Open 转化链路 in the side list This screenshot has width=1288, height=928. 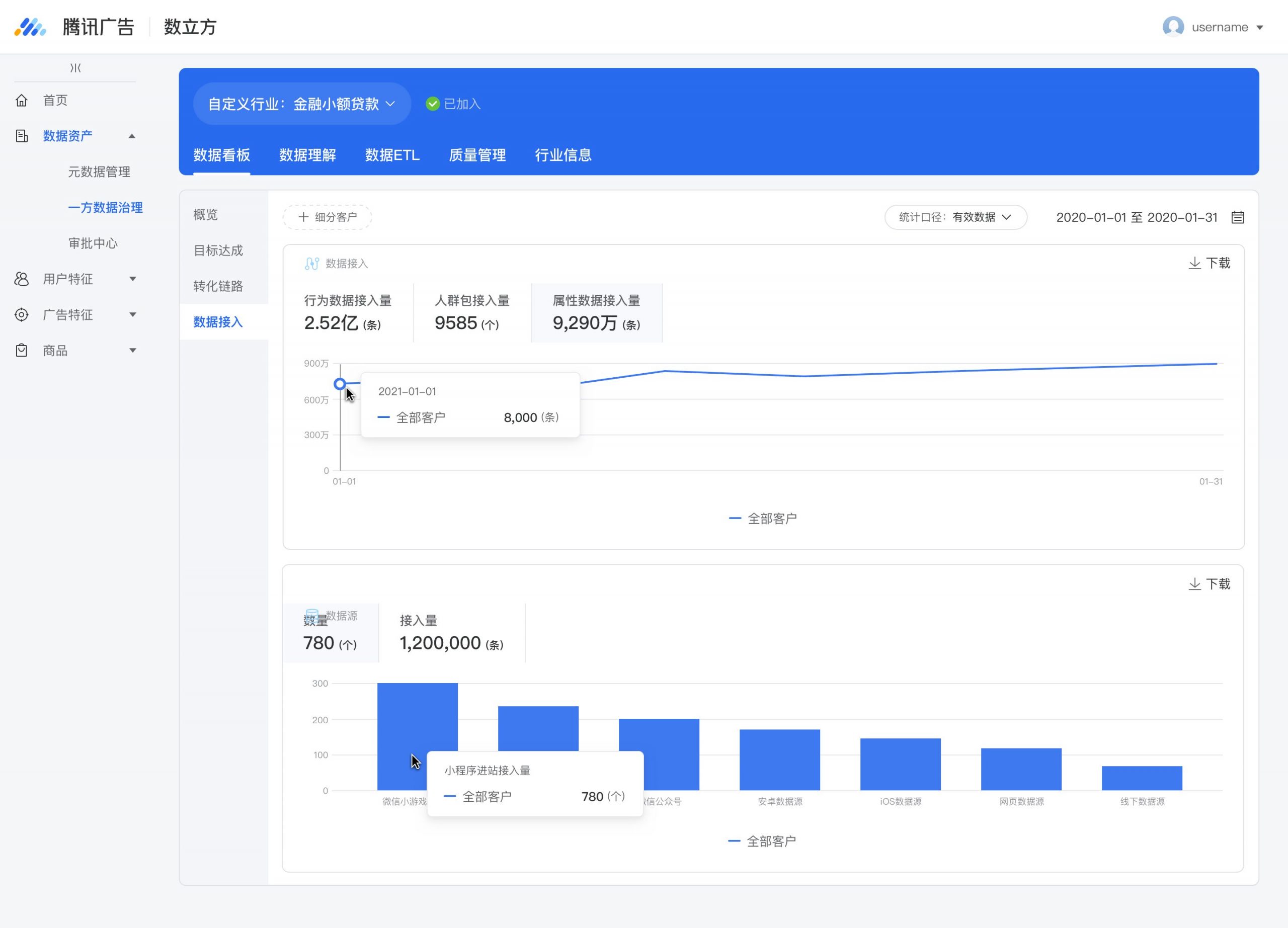point(218,287)
